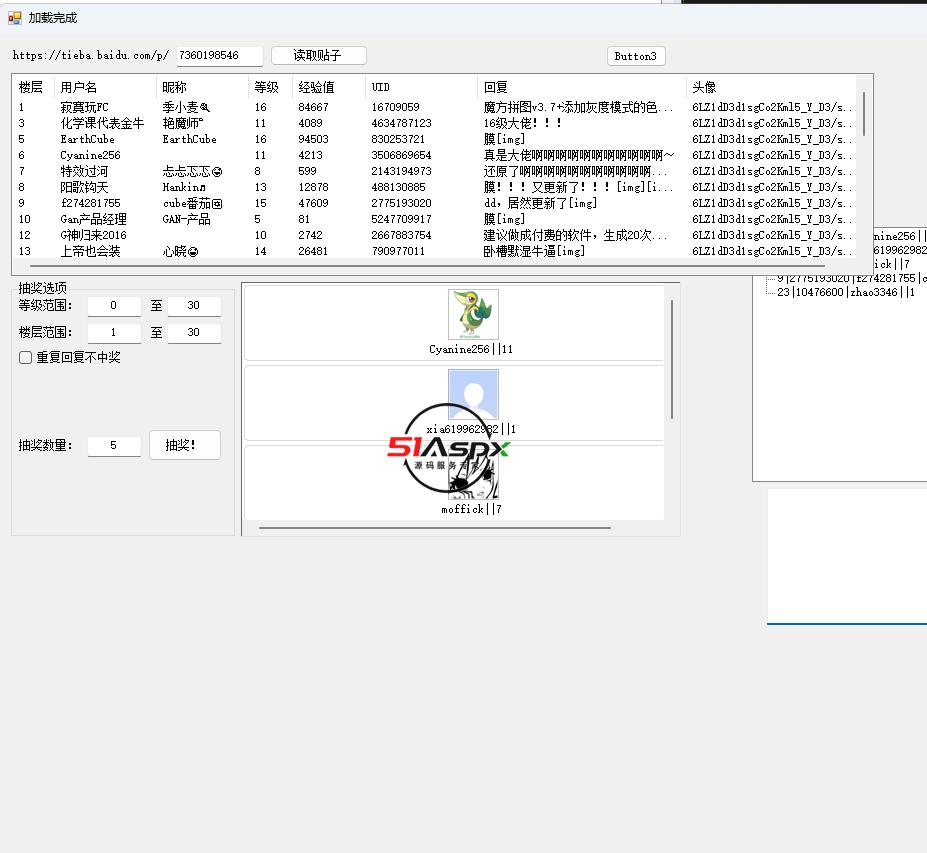
Task: Toggle the 重复回复不中奖 checkbox
Action: [26, 358]
